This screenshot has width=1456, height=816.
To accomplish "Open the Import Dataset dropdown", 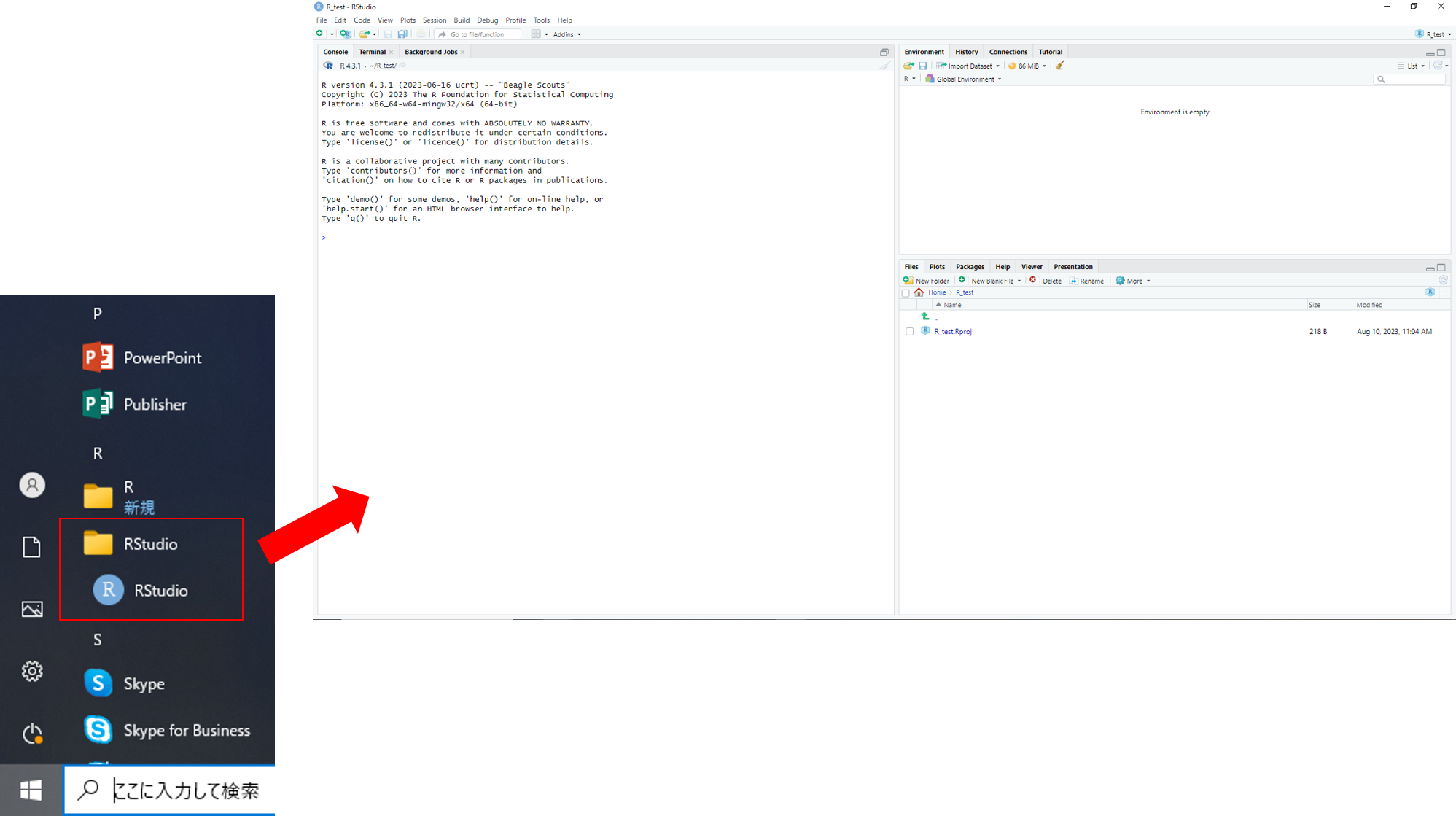I will click(x=970, y=66).
